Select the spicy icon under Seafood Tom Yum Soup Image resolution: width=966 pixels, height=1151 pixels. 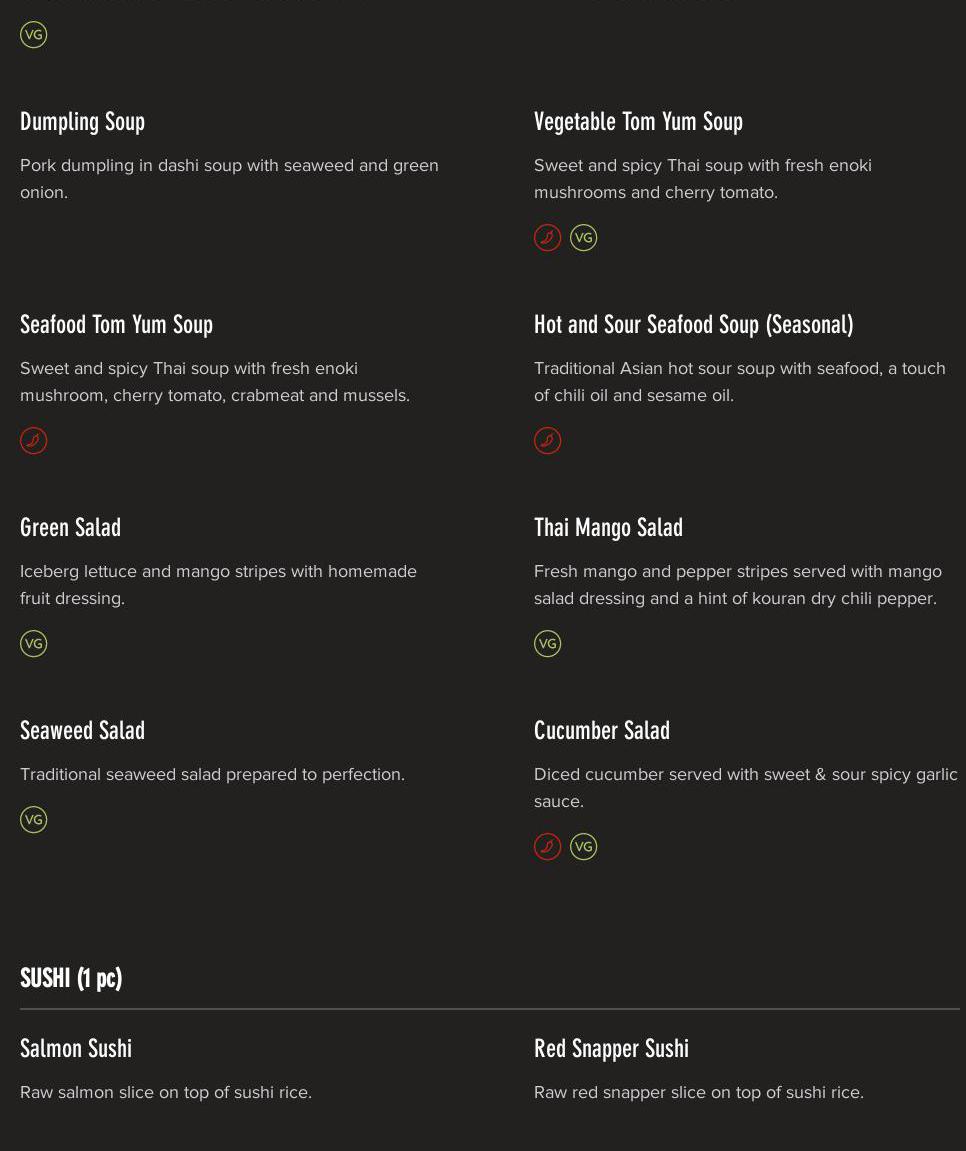click(x=34, y=441)
